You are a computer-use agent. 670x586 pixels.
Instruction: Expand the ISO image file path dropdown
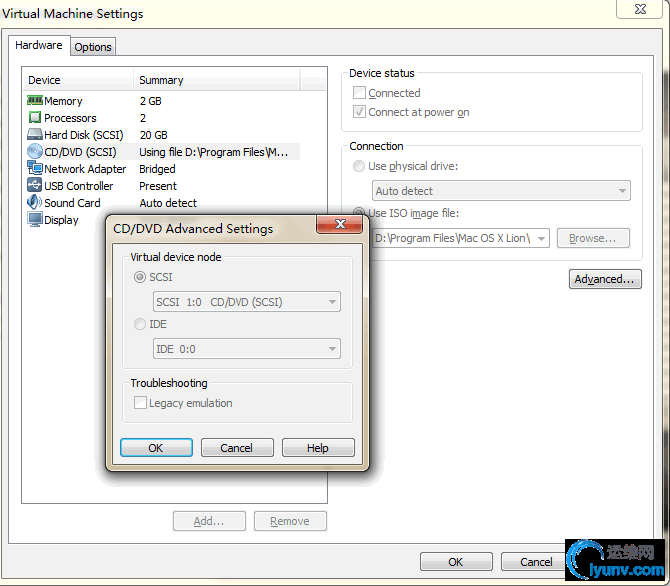(x=542, y=238)
